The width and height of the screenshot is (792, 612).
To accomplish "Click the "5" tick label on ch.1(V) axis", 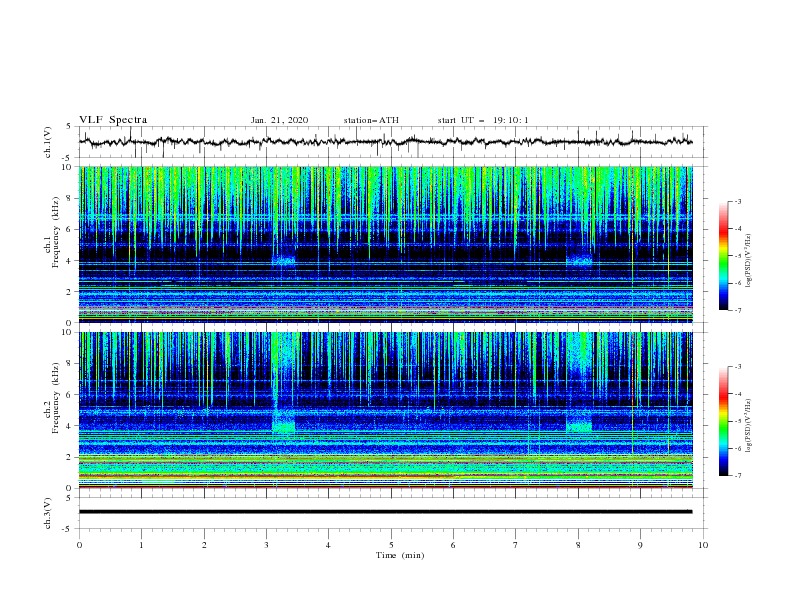I will point(68,126).
